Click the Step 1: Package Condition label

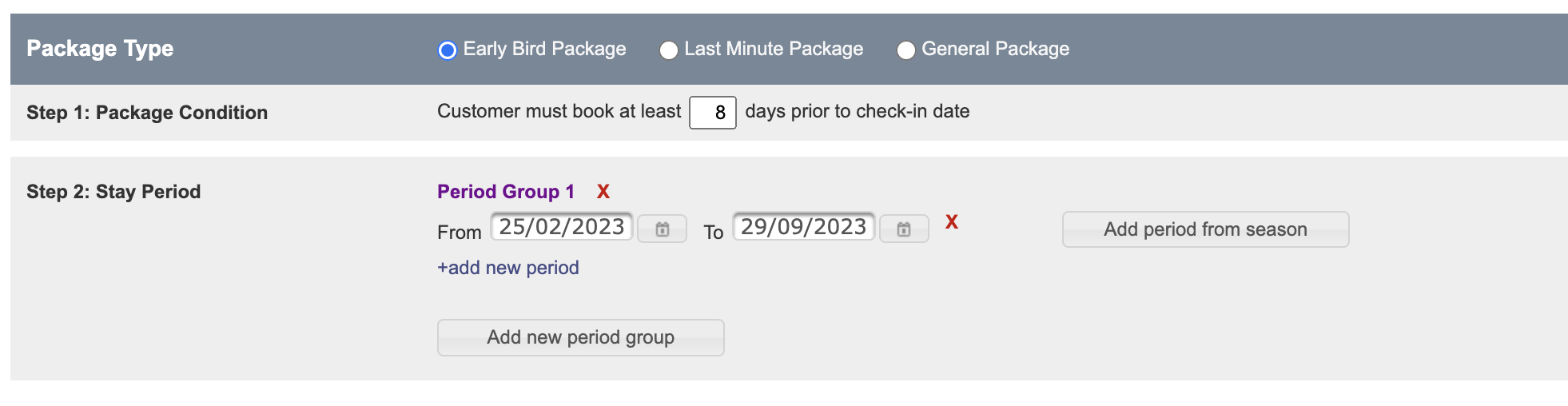147,113
